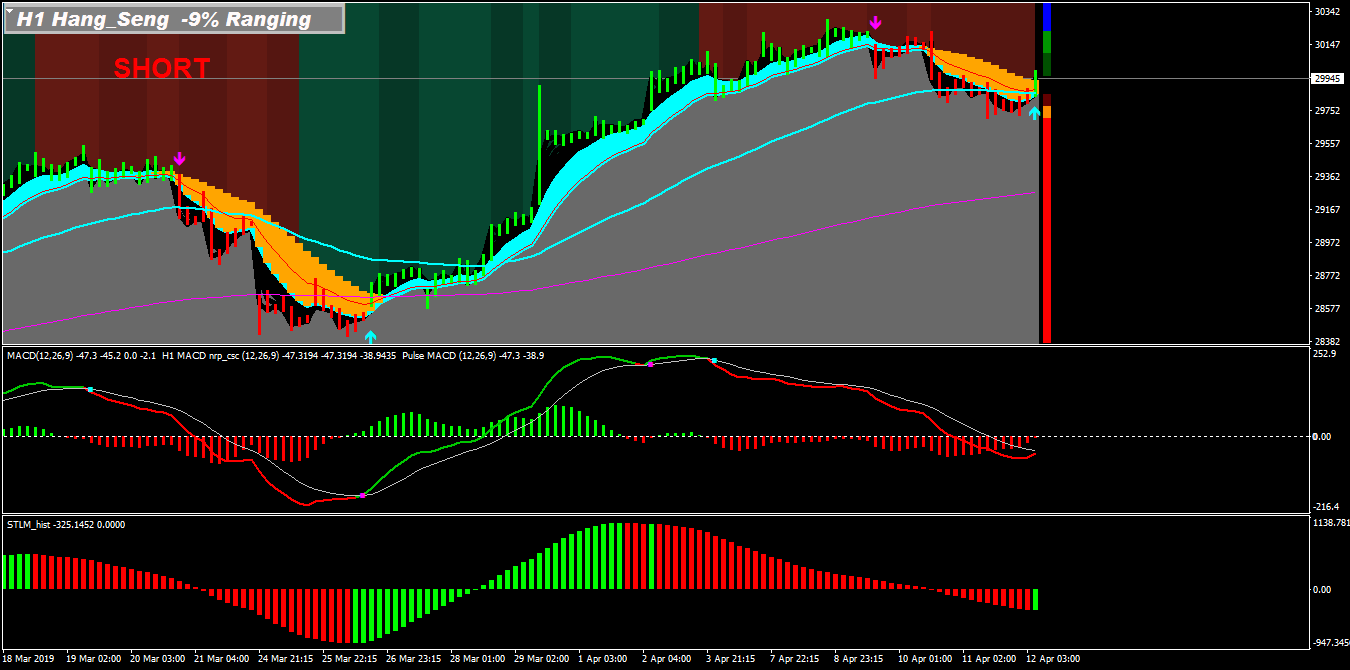Click the 28 Mar 01:00 time label

click(477, 659)
